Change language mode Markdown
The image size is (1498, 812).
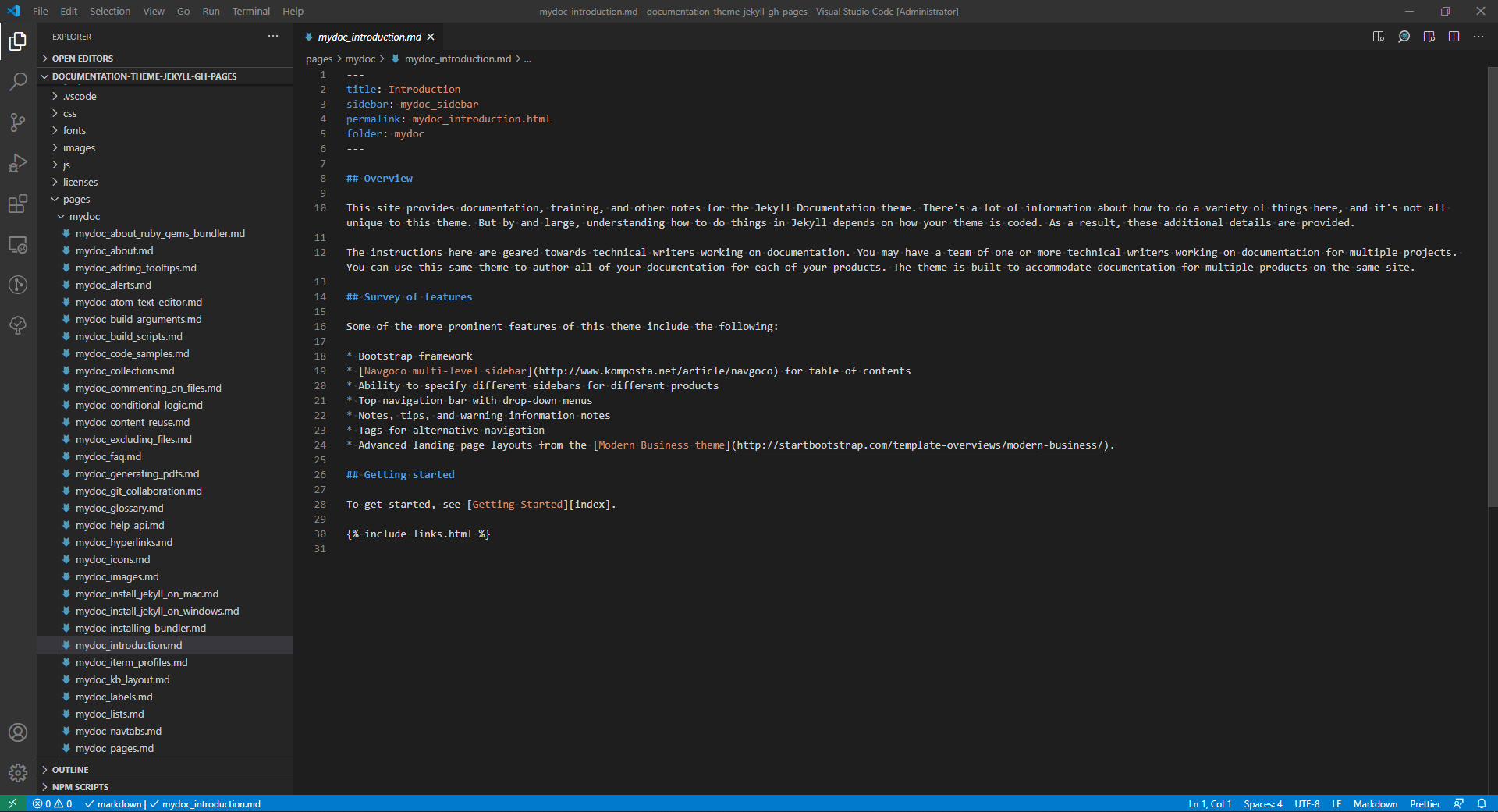click(1376, 803)
